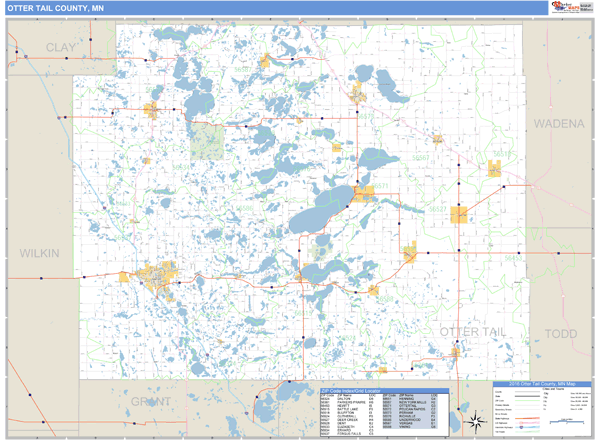The image size is (600, 440).
Task: Click the green shaded park area
Action: (x=207, y=142)
